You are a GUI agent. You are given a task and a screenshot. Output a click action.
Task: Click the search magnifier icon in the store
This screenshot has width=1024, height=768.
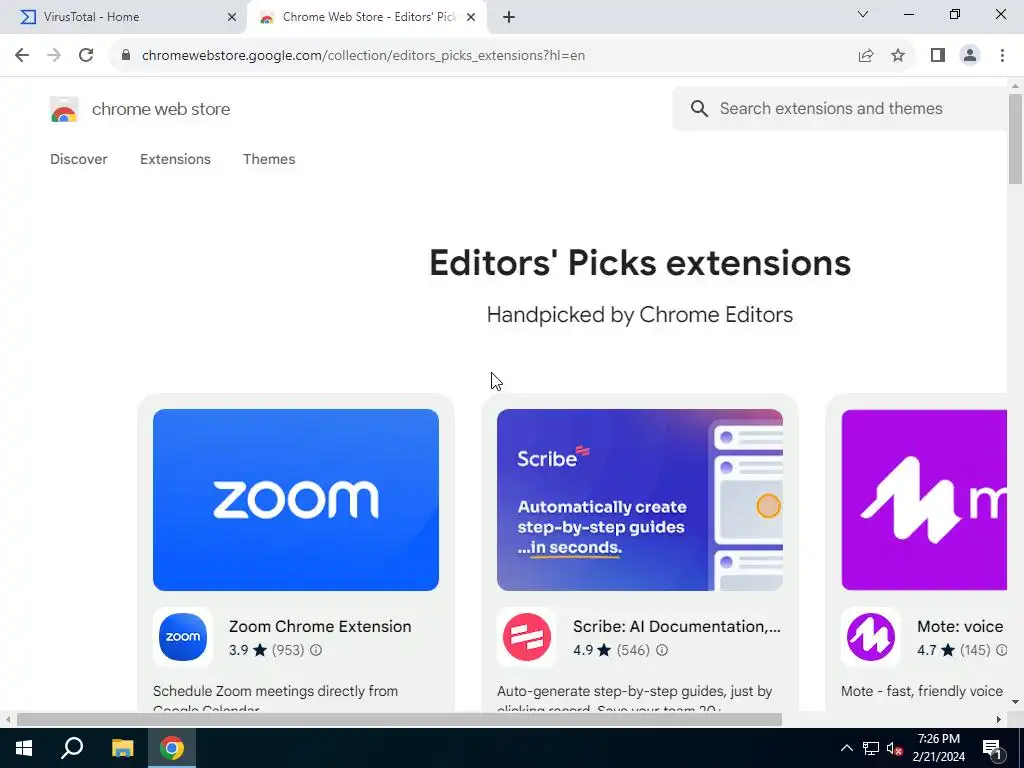[699, 108]
